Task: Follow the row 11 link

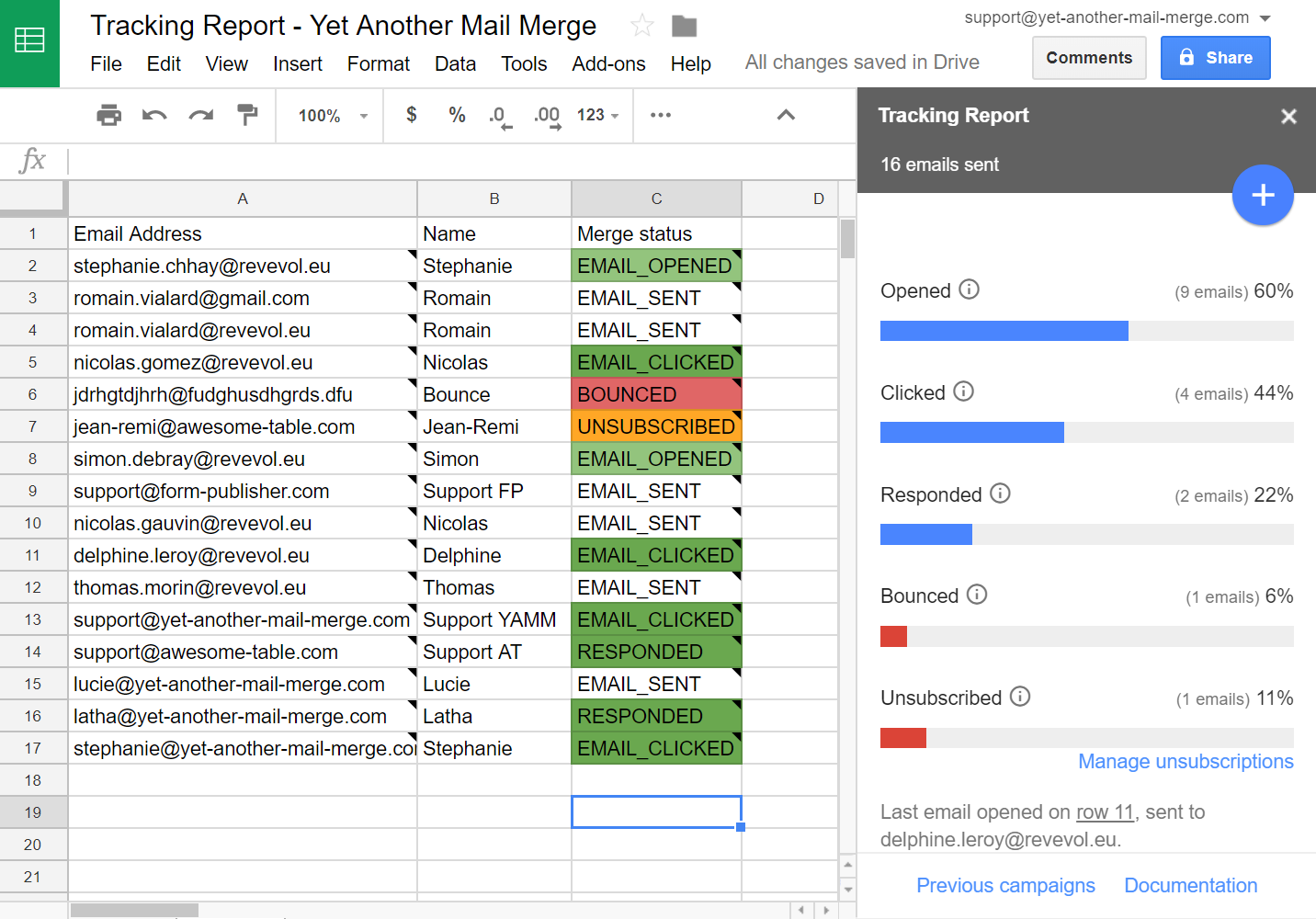Action: pyautogui.click(x=1105, y=811)
